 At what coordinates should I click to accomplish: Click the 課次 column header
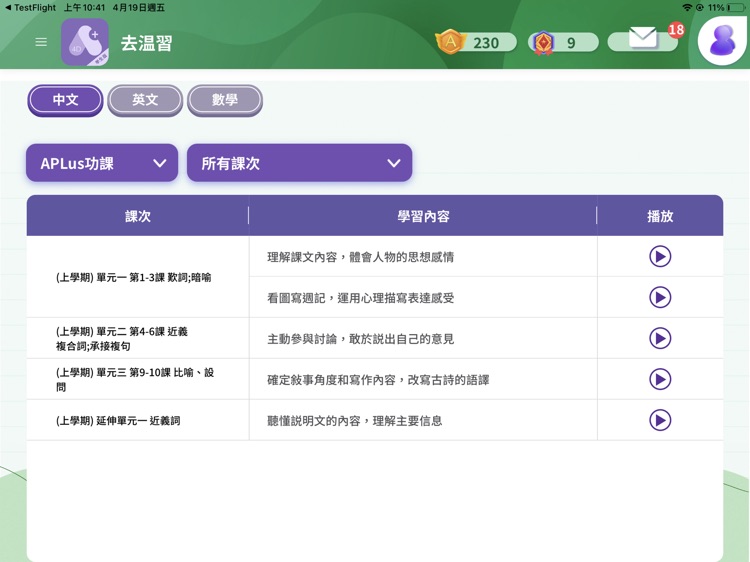point(138,216)
